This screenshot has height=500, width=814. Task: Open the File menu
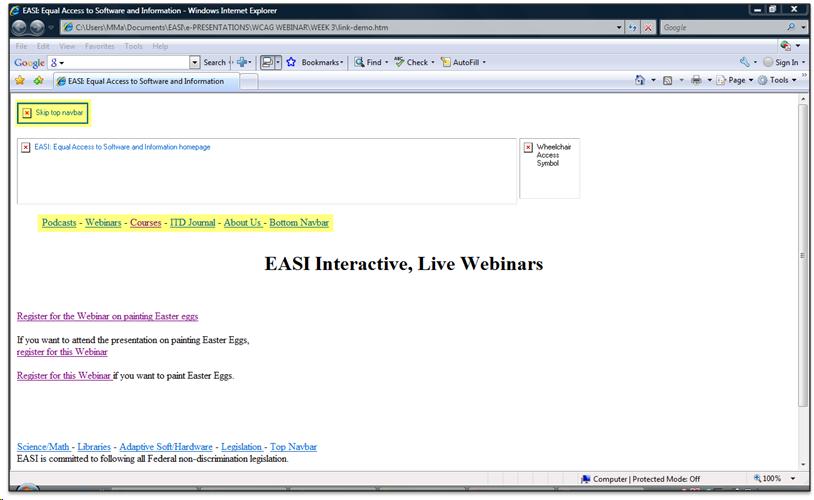pyautogui.click(x=21, y=46)
